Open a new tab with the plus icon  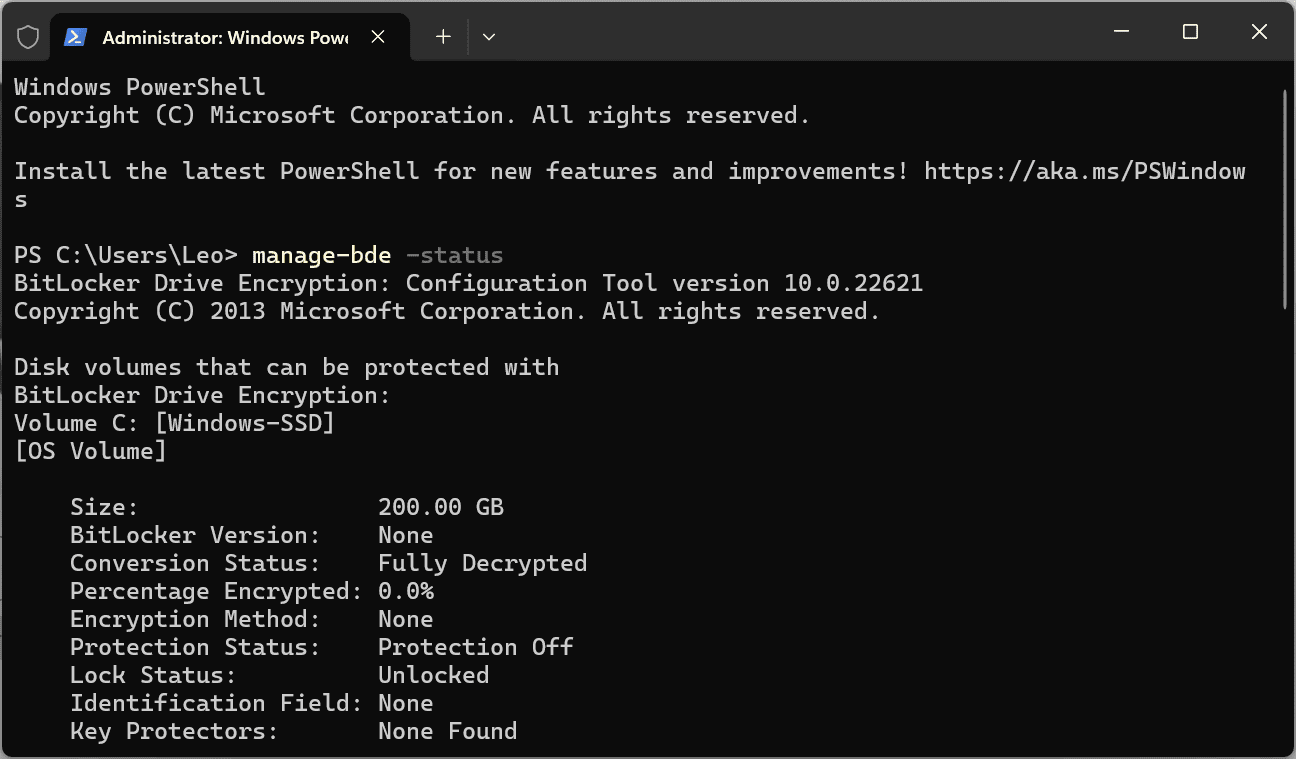pyautogui.click(x=443, y=37)
